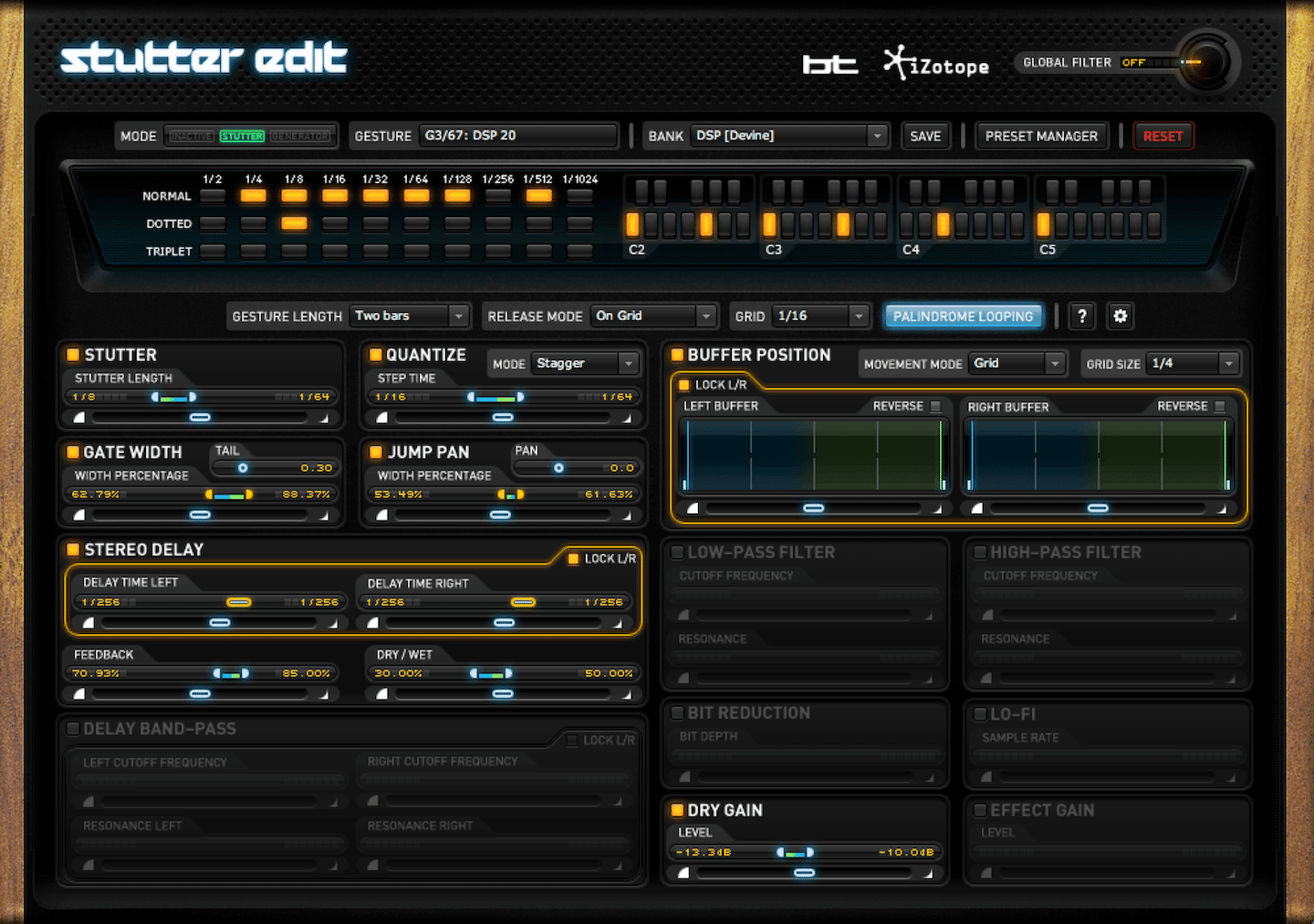Click the left ramp icon under Dry Gain level
The width and height of the screenshot is (1314, 924).
click(x=683, y=873)
